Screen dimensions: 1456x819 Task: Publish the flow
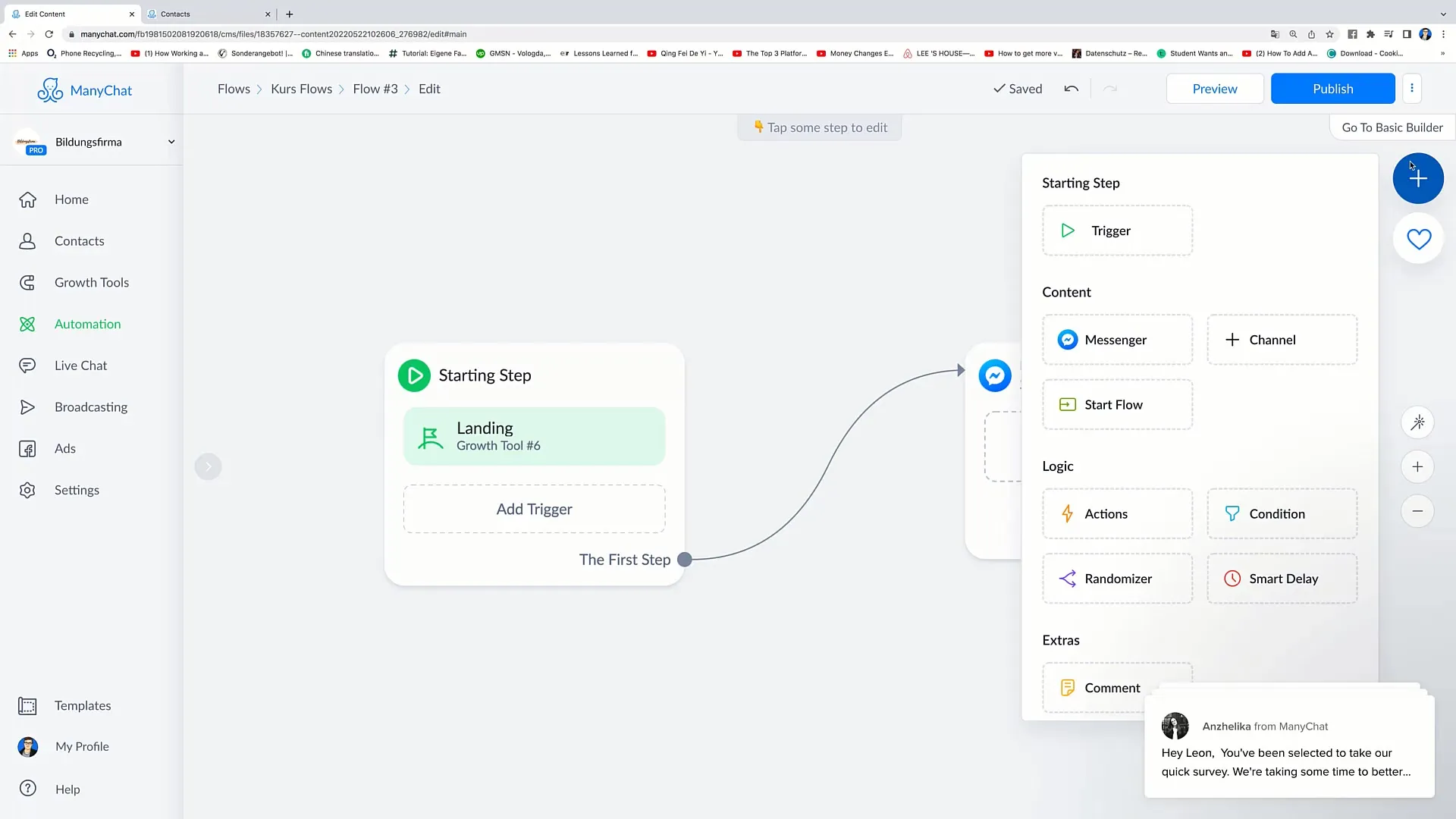tap(1332, 89)
